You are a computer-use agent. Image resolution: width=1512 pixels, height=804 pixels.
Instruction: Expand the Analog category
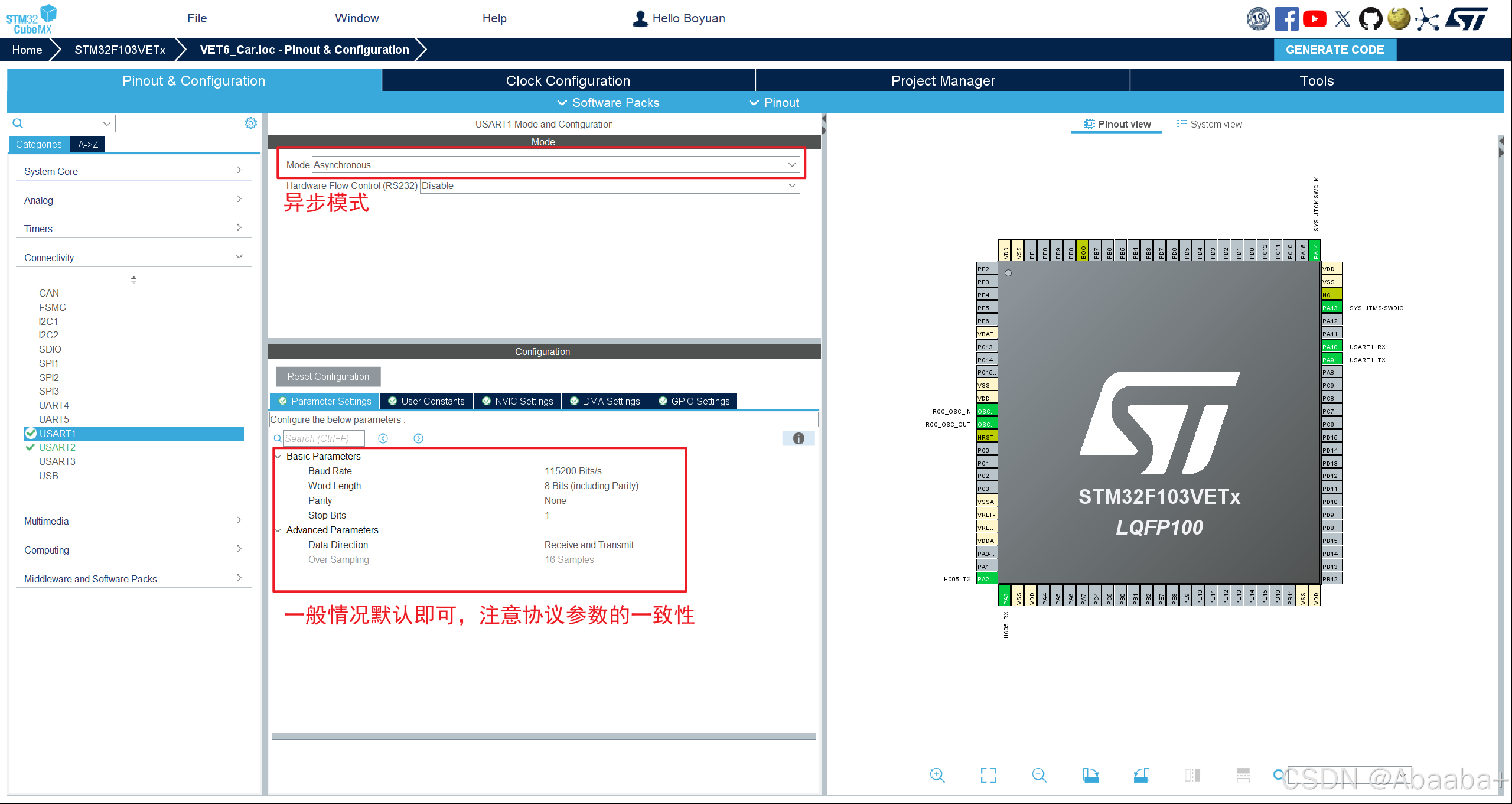[133, 200]
